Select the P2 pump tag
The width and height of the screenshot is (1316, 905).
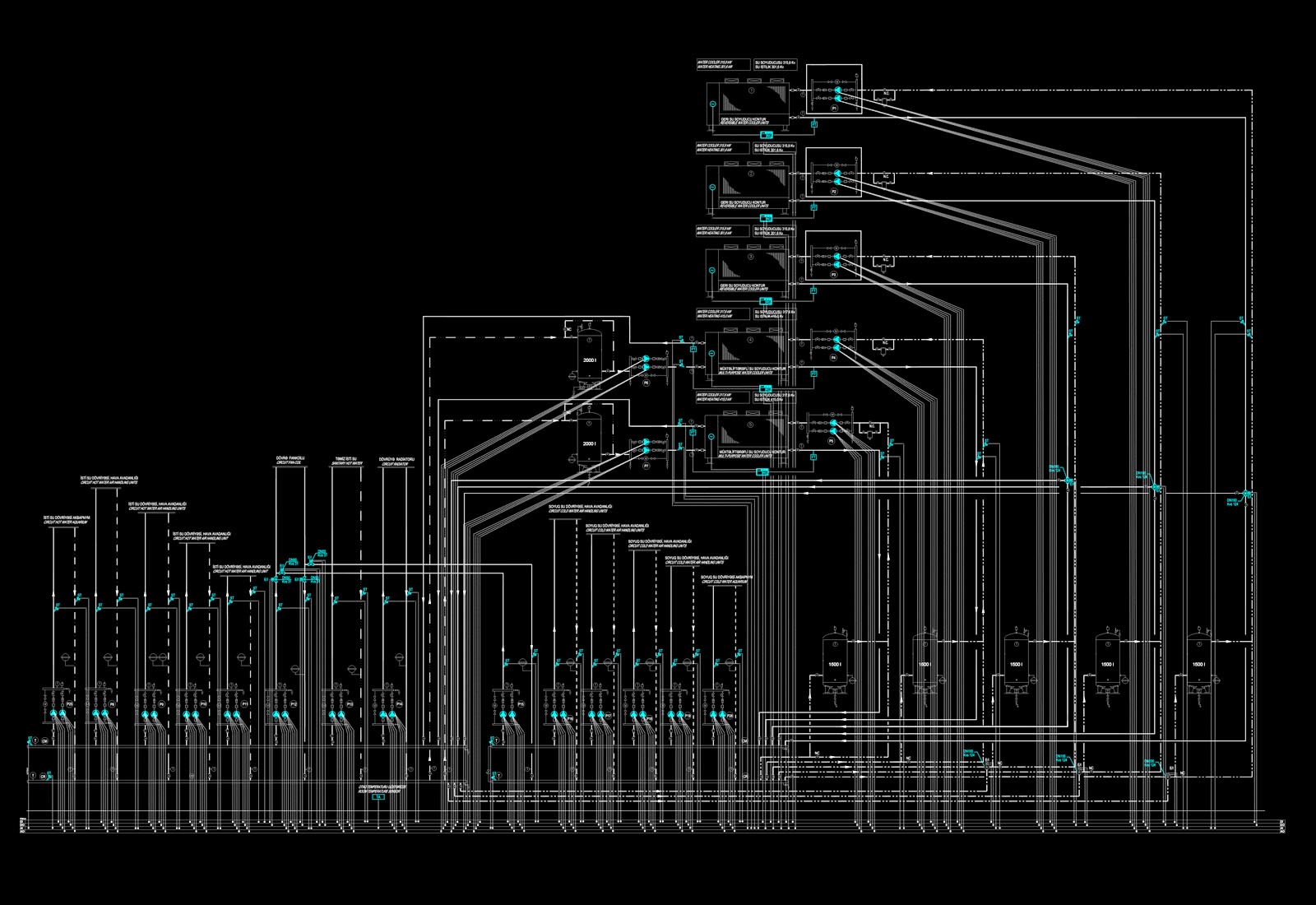pos(834,191)
